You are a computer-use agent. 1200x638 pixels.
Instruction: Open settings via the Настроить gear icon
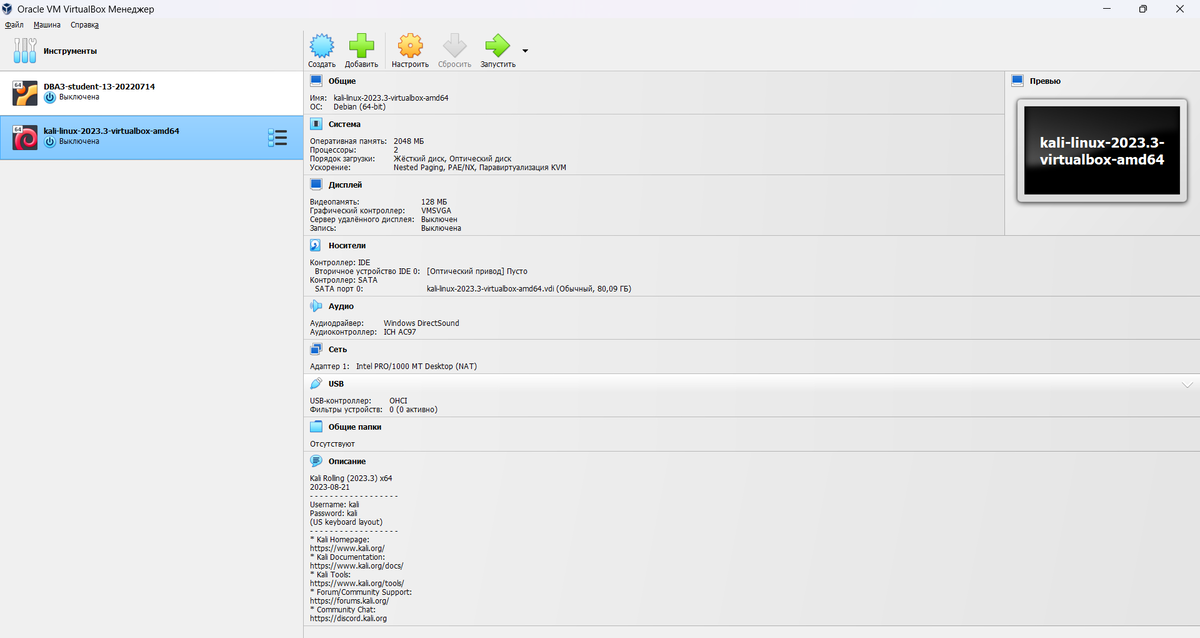click(410, 45)
